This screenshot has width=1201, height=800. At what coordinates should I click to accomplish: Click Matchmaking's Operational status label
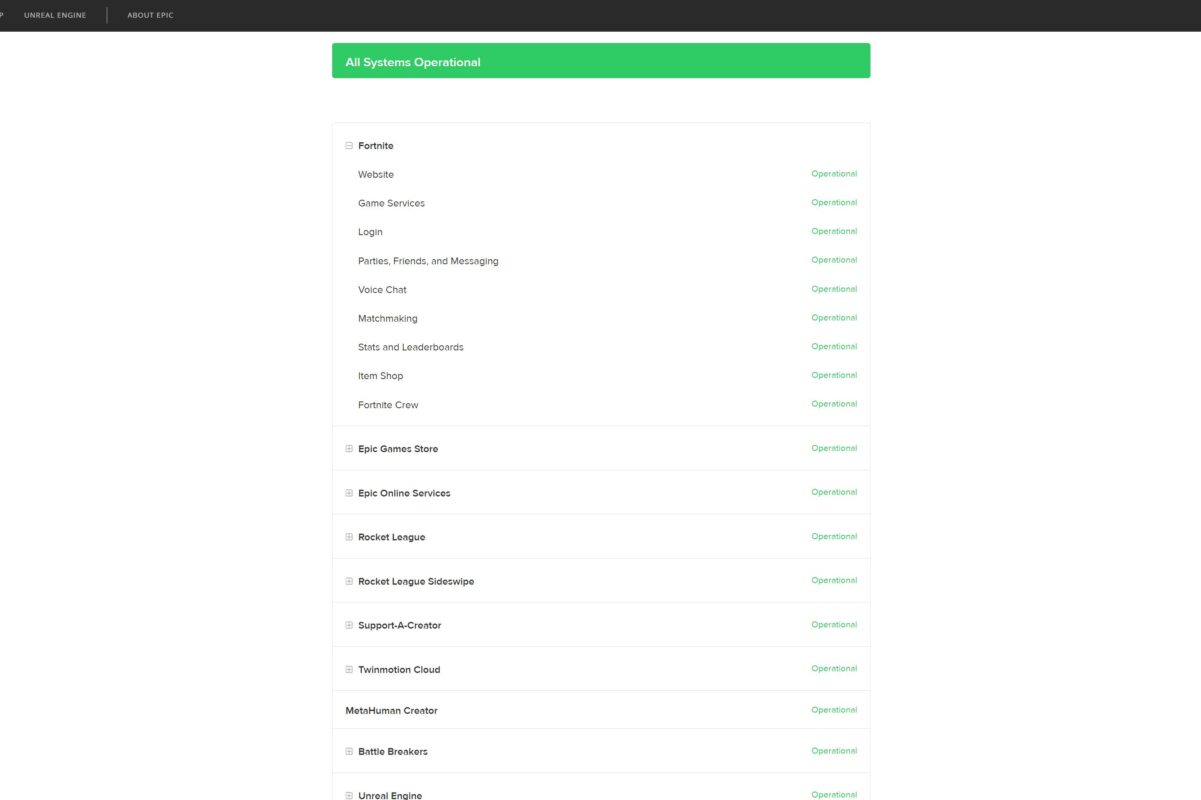[834, 318]
